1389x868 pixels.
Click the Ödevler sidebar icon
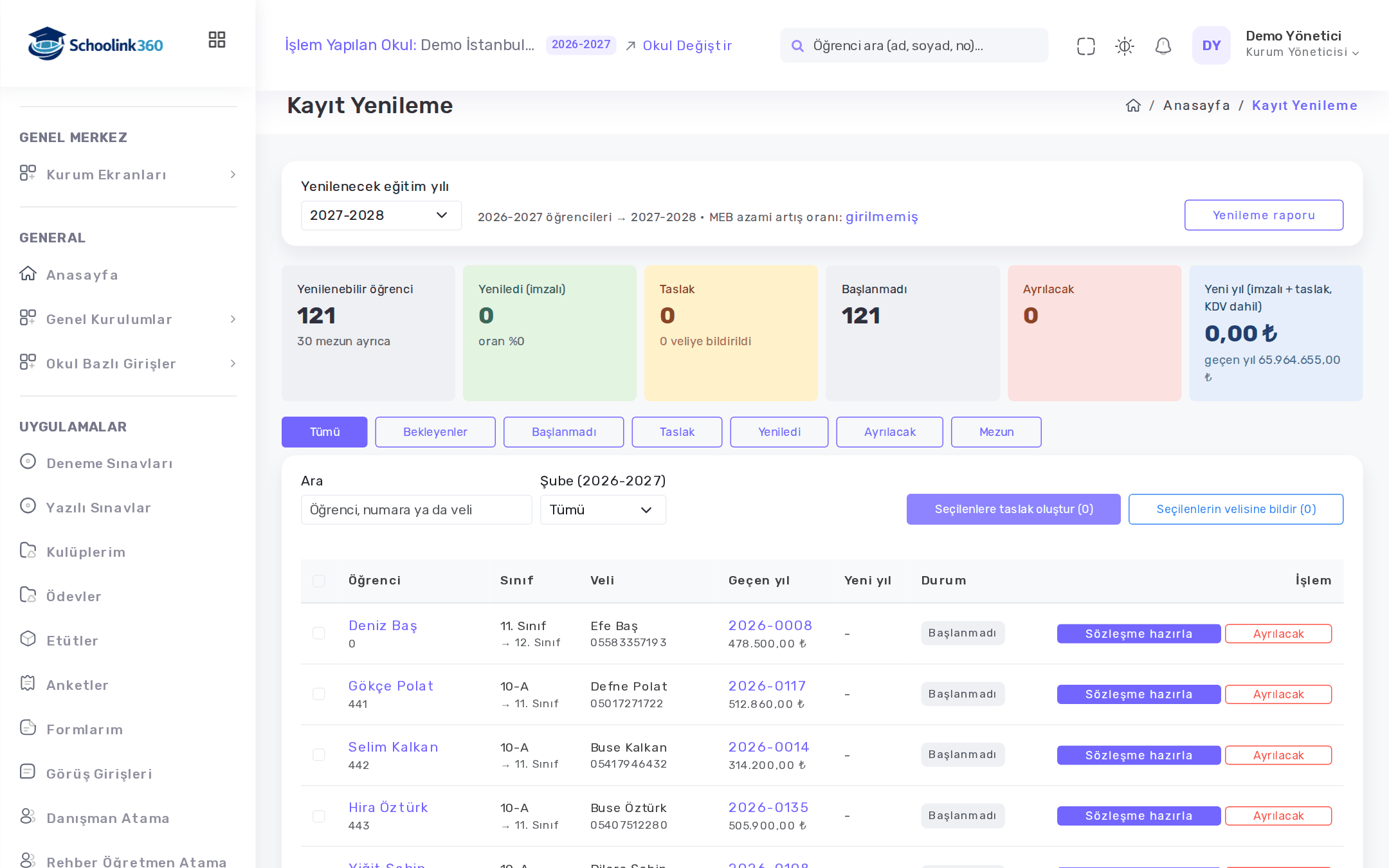pos(28,595)
